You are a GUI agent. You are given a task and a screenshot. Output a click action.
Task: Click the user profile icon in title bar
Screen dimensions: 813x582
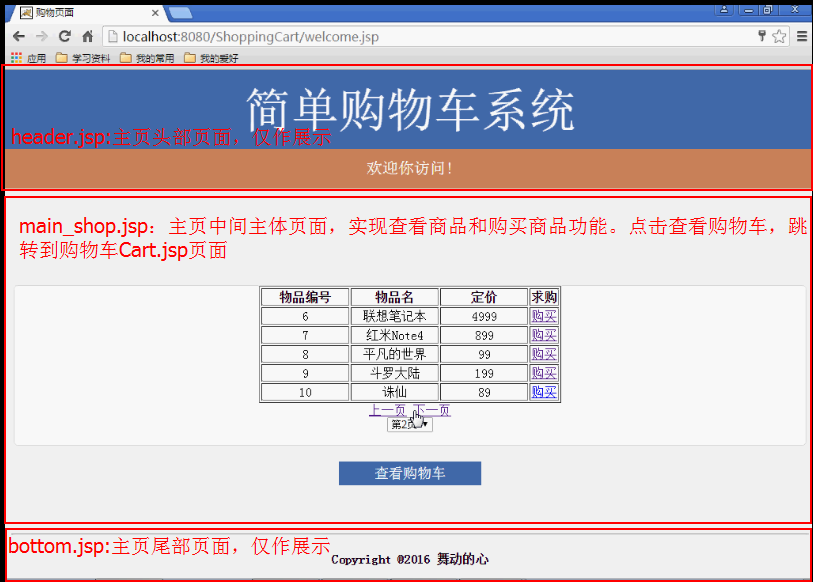coord(724,10)
